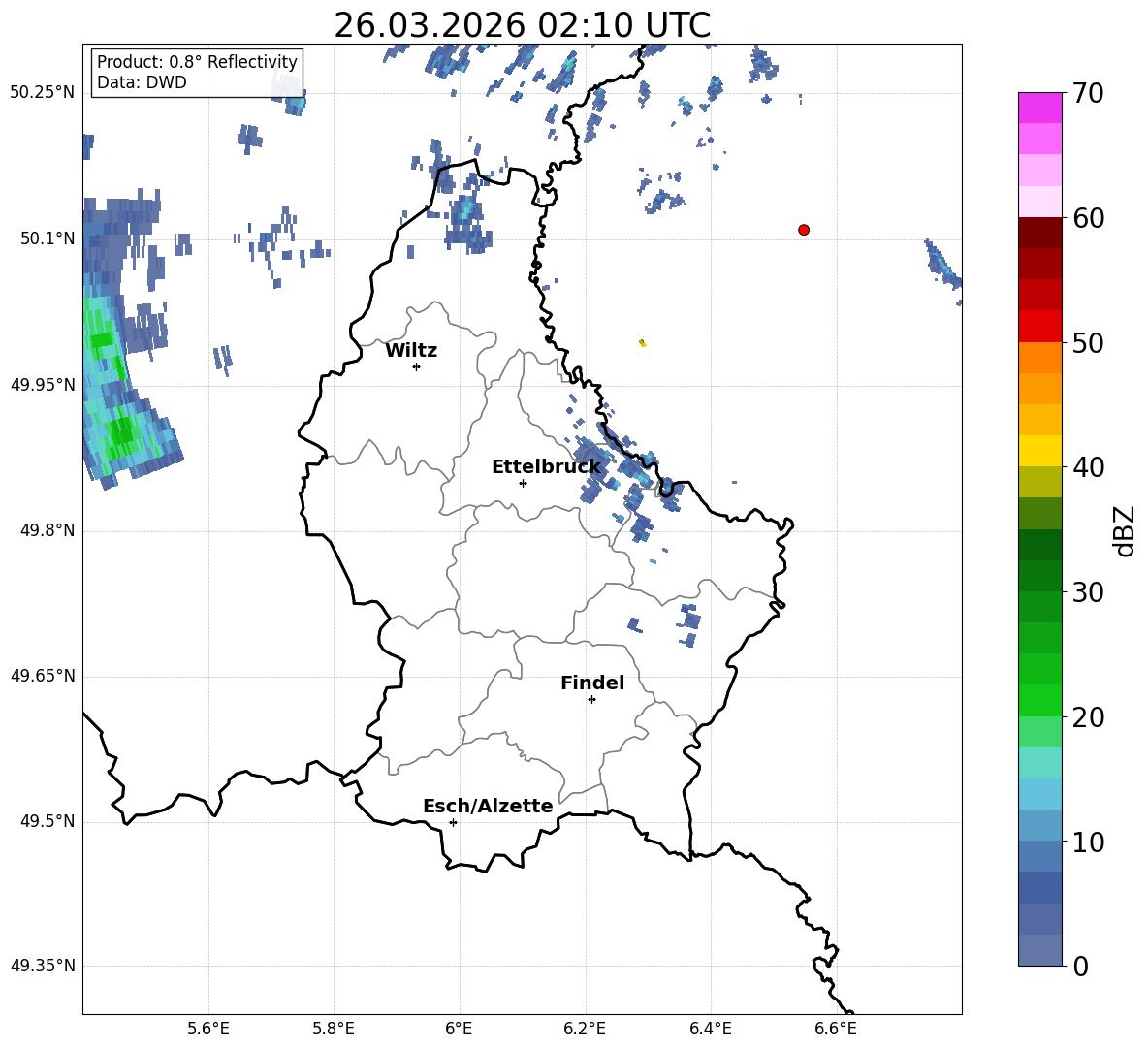The height and width of the screenshot is (1048, 1148).
Task: Click the colorbar tick label 0
Action: [1081, 966]
